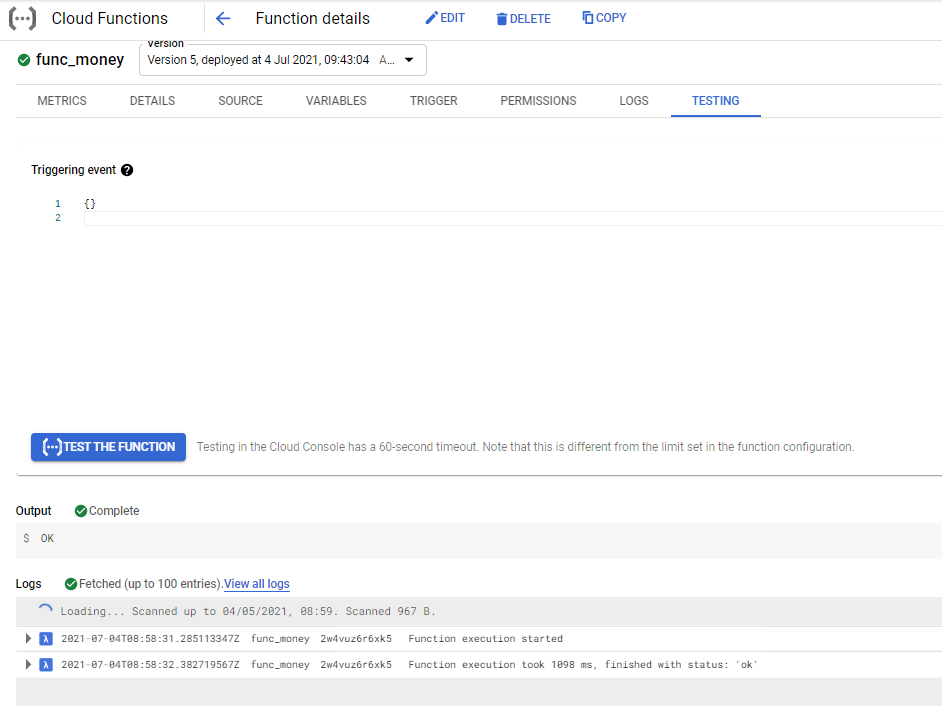
Task: Click the lambda icon on execution started log
Action: pos(46,638)
